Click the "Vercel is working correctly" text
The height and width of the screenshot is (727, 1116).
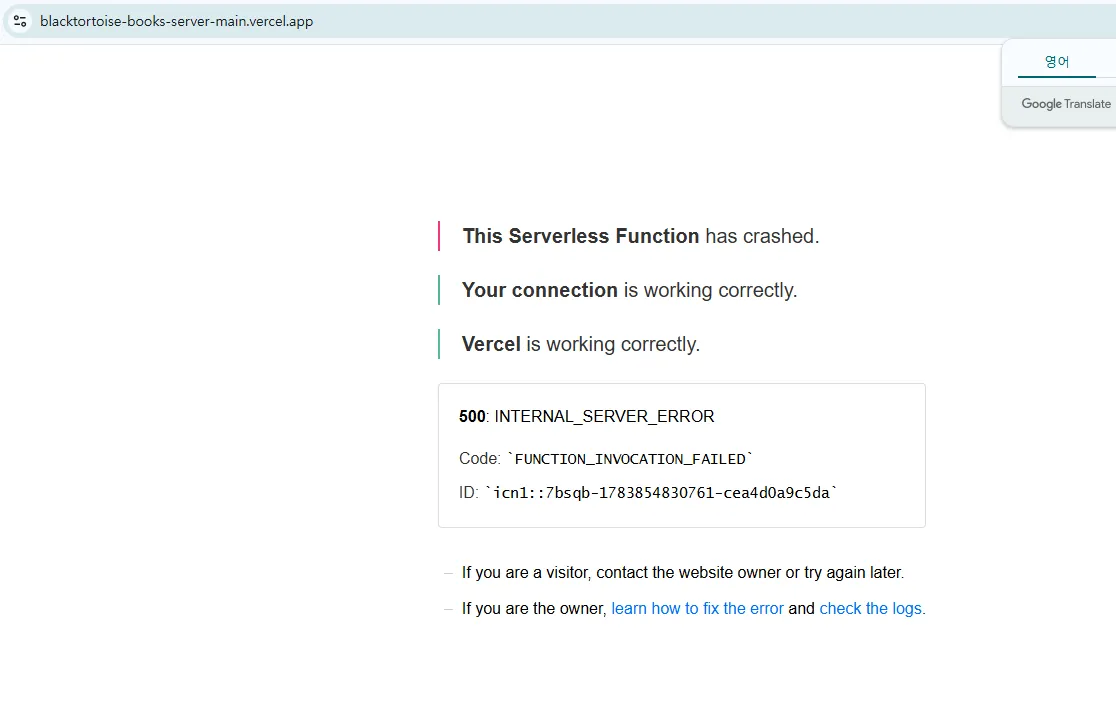pyautogui.click(x=581, y=344)
